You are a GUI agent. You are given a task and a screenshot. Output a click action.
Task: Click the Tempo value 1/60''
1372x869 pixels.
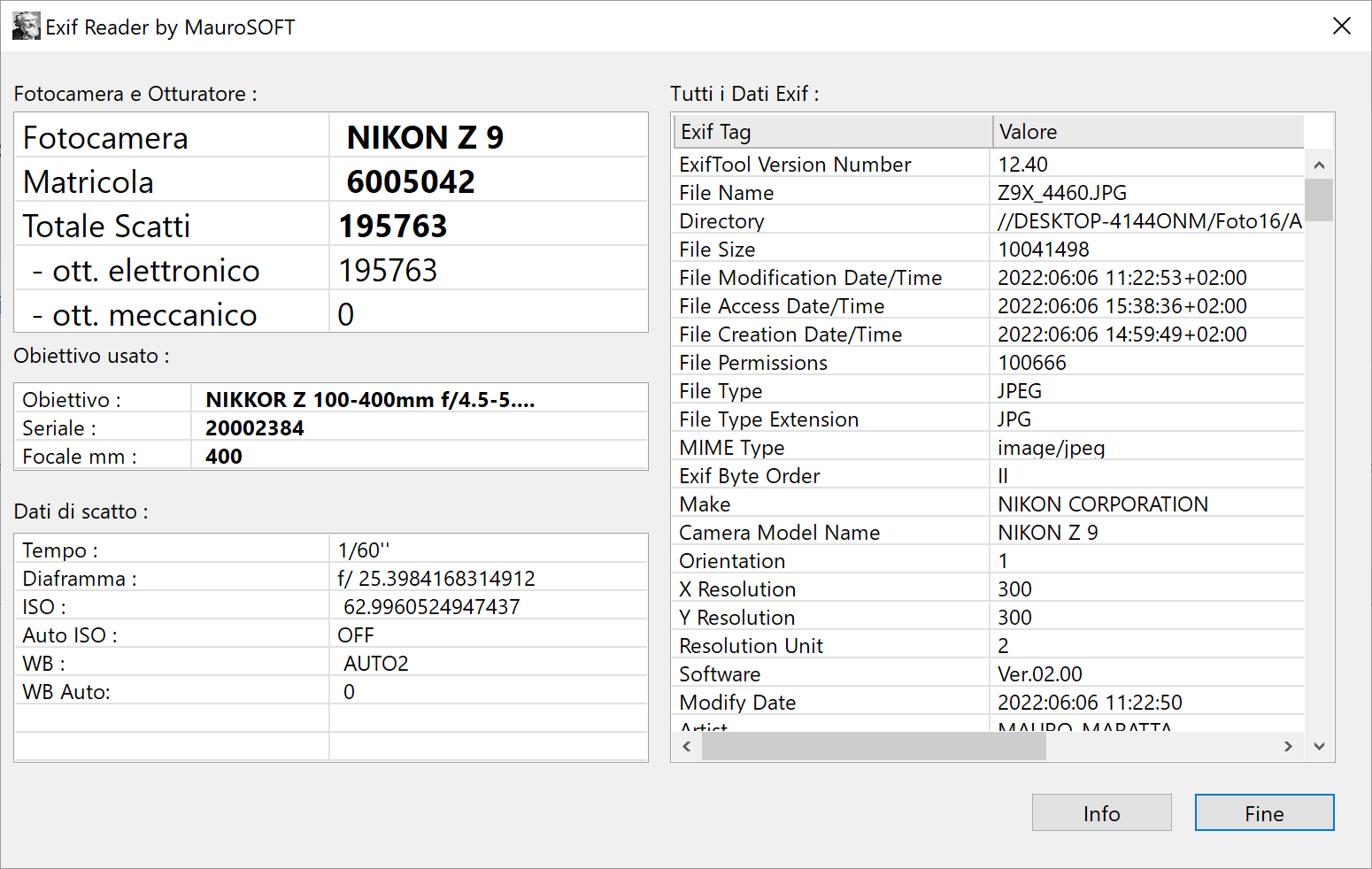coord(363,550)
